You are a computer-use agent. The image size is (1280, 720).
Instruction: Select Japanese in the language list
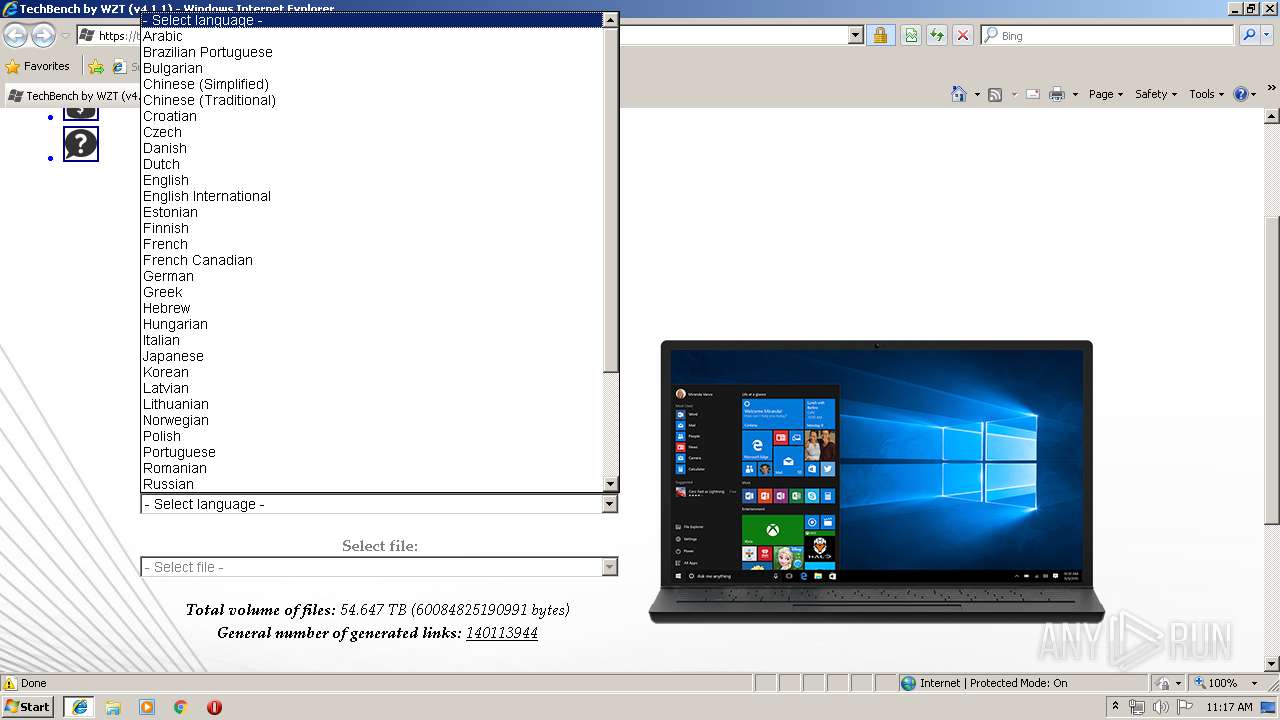click(x=372, y=356)
